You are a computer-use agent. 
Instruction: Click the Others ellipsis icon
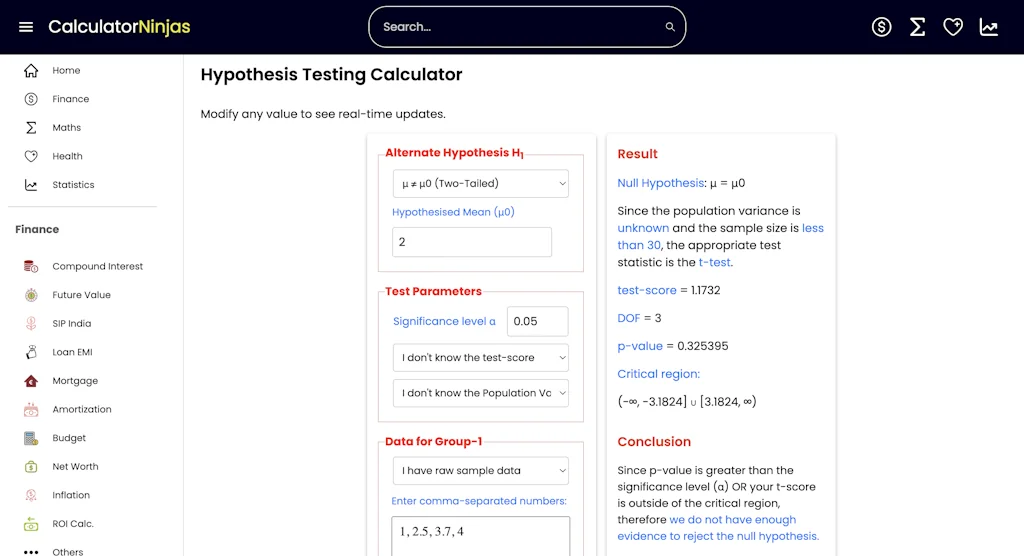(31, 552)
